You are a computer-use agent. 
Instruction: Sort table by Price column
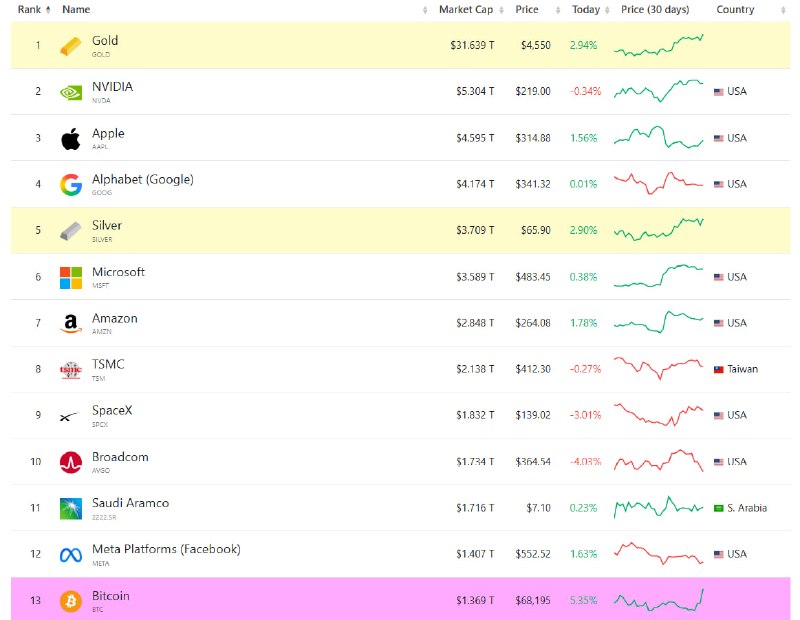pos(537,10)
